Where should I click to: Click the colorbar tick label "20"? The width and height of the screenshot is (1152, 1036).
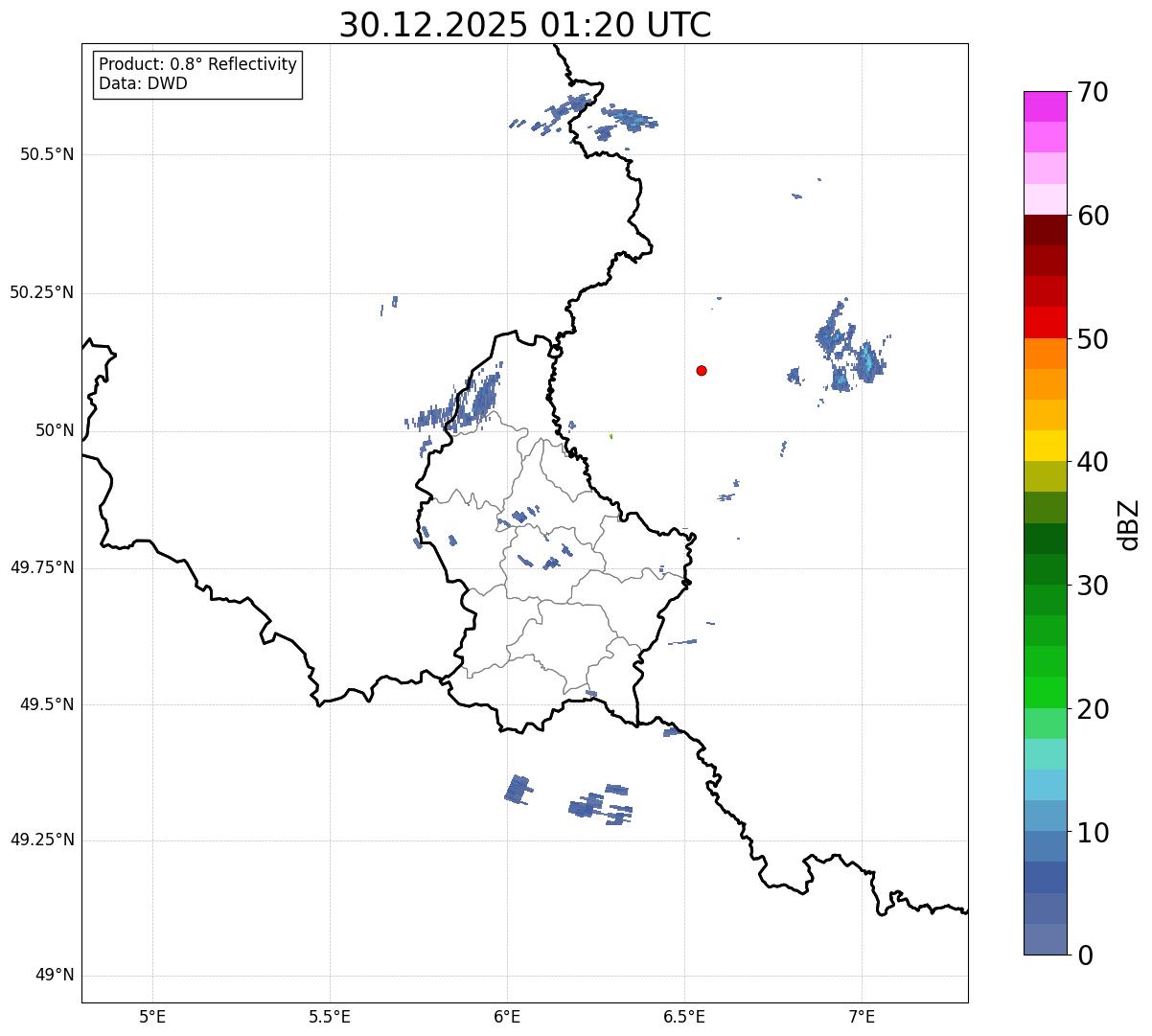[1092, 709]
